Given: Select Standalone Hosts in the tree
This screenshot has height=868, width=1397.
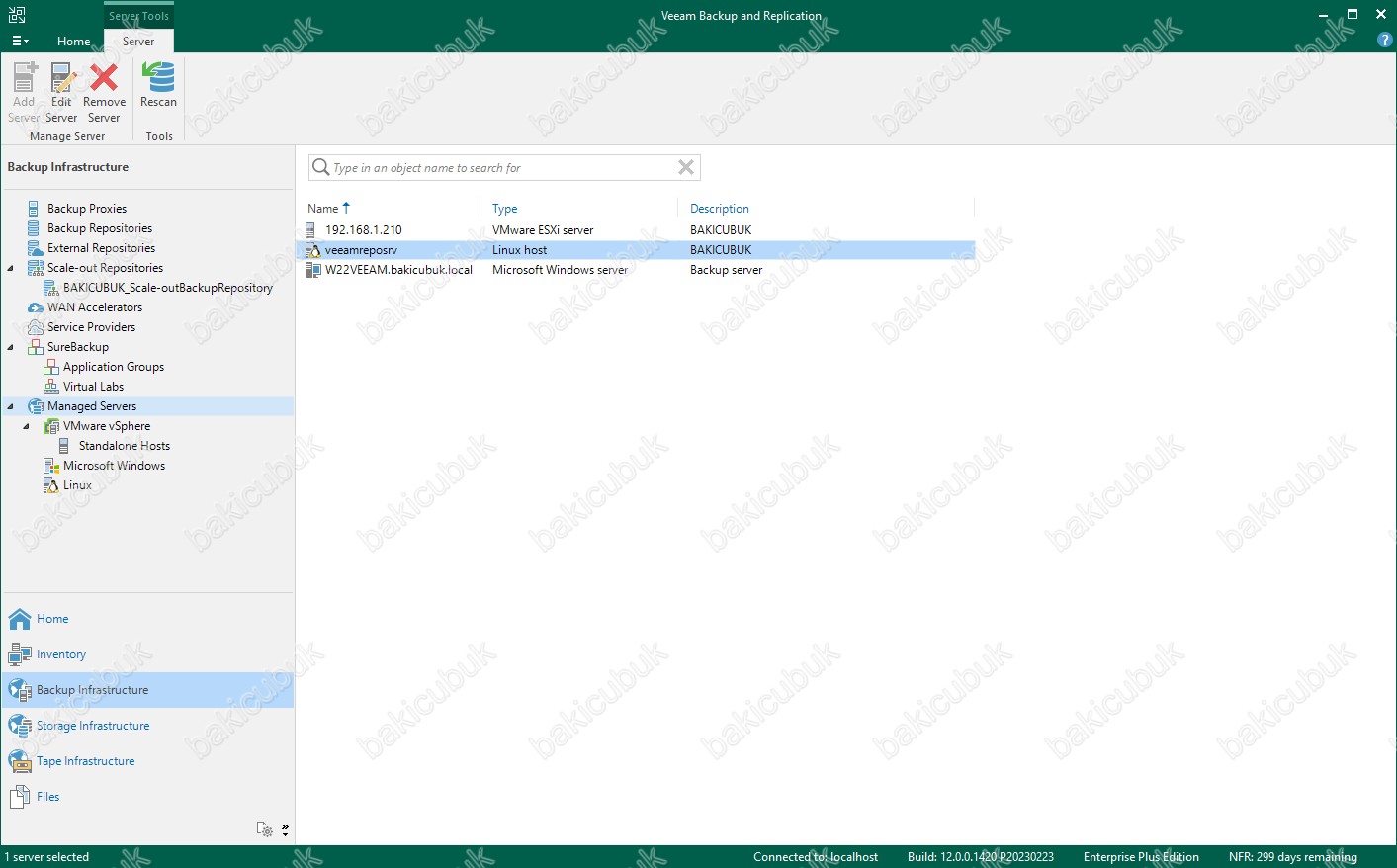Looking at the screenshot, I should pos(125,446).
